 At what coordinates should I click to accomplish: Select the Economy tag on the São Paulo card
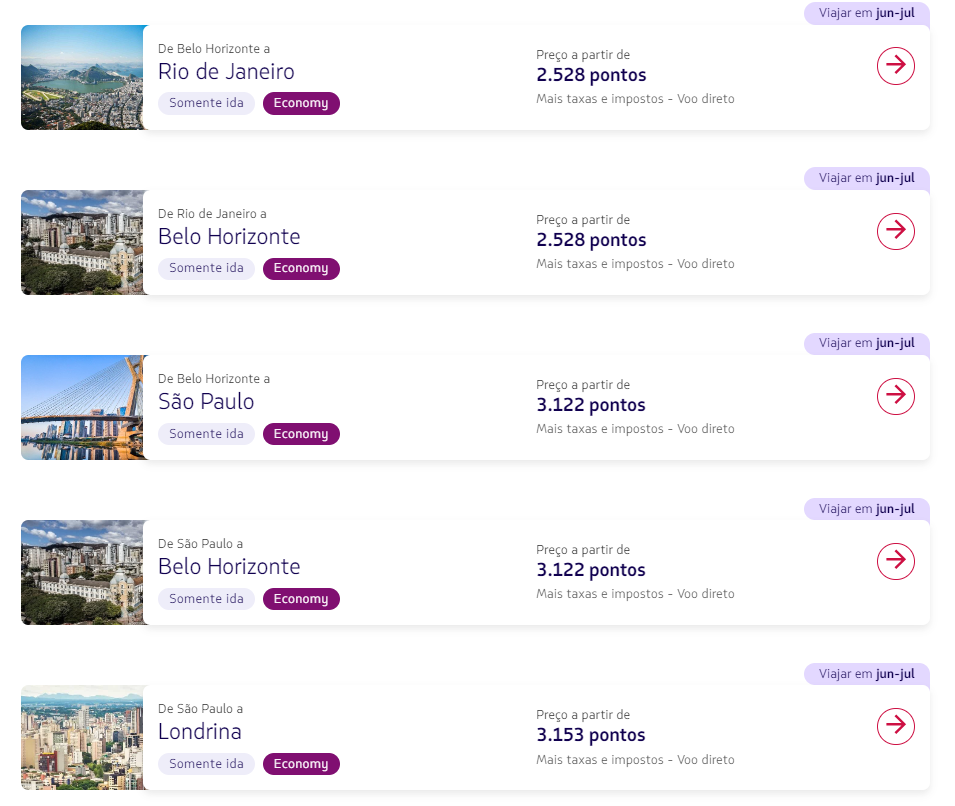301,433
